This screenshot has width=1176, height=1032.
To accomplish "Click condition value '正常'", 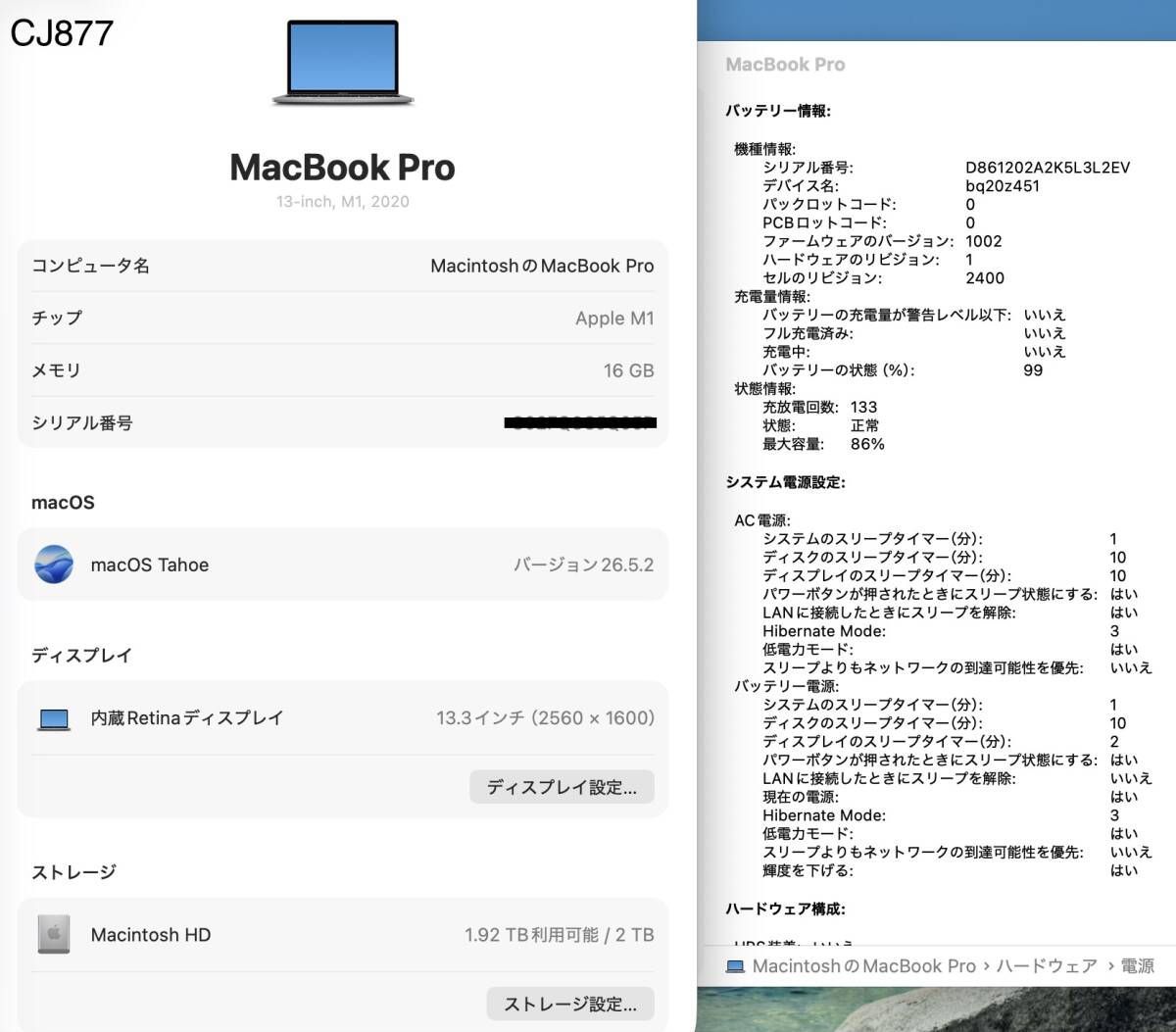I will pos(864,425).
